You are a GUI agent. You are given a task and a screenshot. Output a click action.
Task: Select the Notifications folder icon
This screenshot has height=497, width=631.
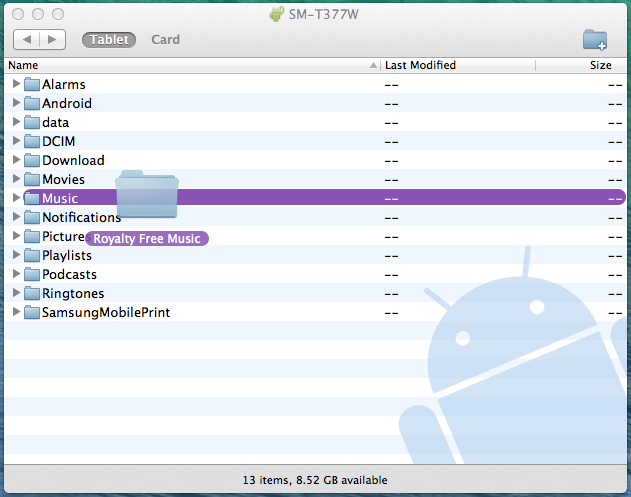coord(32,217)
